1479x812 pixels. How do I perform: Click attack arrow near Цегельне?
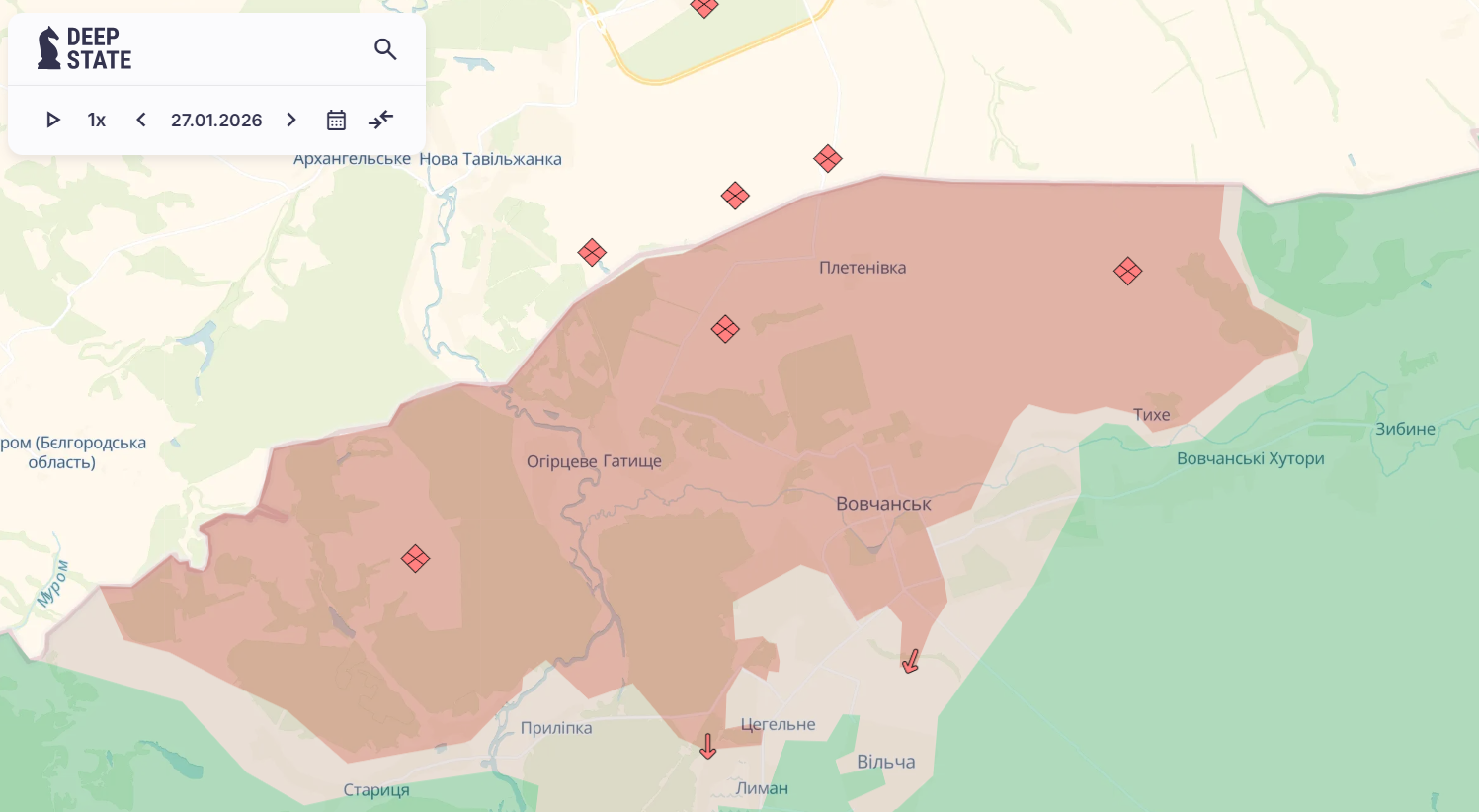coord(707,746)
